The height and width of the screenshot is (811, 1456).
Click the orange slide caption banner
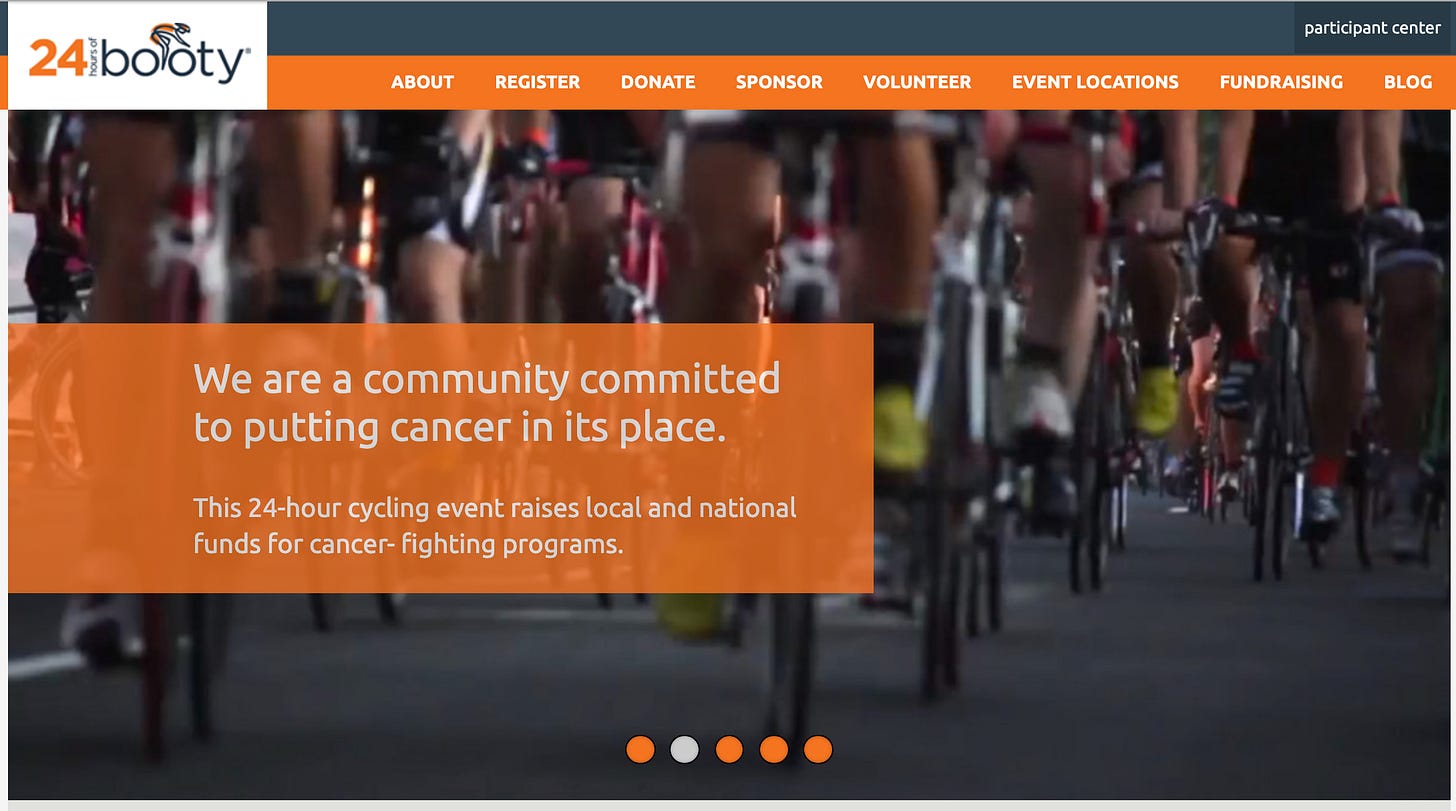[440, 458]
